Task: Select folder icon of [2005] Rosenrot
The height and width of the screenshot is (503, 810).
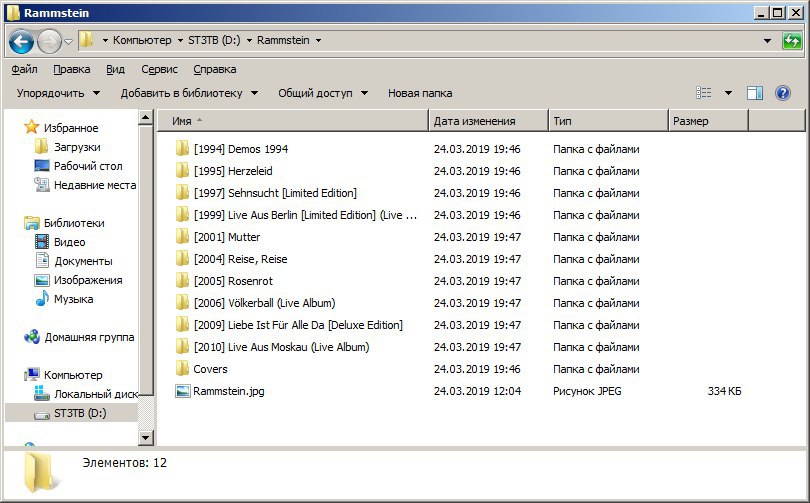Action: coord(182,280)
